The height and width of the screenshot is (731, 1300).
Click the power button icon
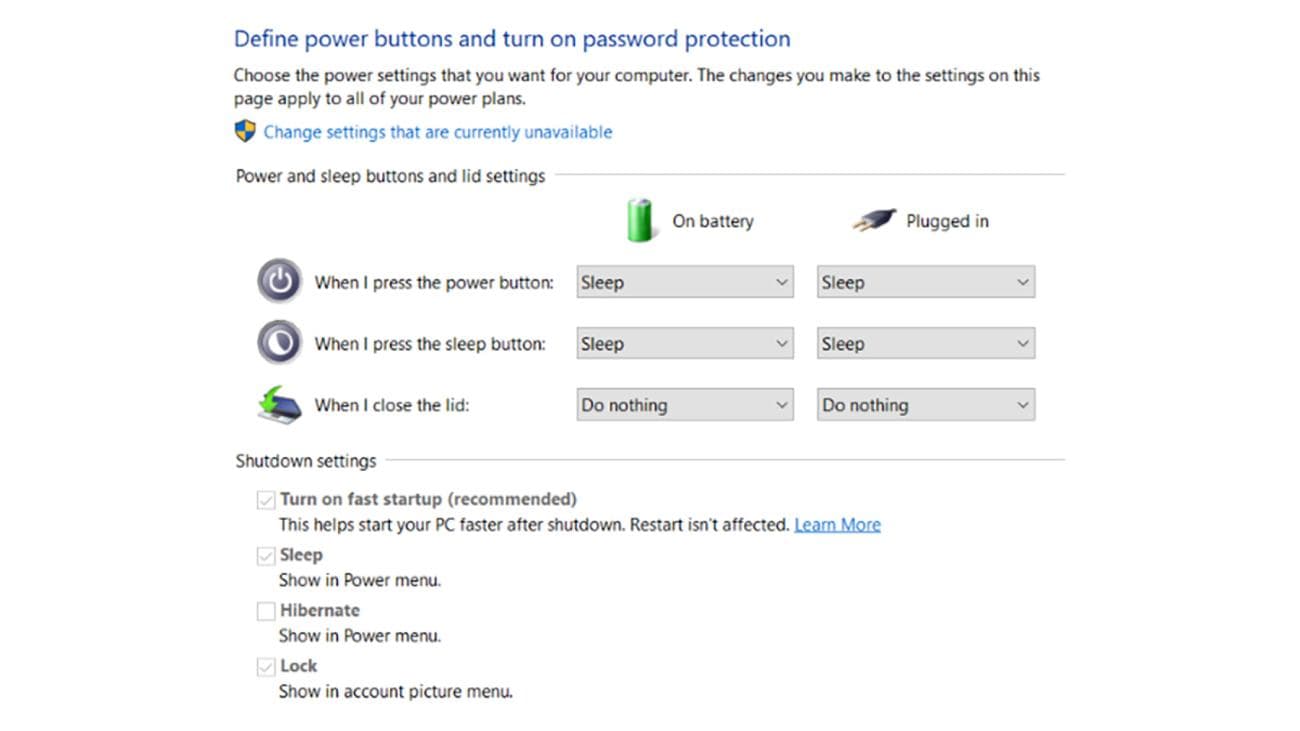click(x=279, y=281)
